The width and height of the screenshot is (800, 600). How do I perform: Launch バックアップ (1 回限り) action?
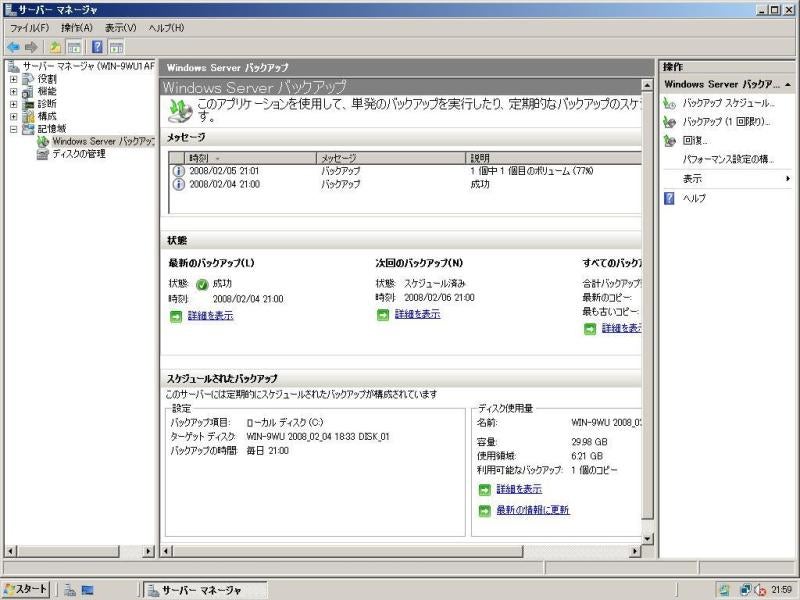(727, 122)
